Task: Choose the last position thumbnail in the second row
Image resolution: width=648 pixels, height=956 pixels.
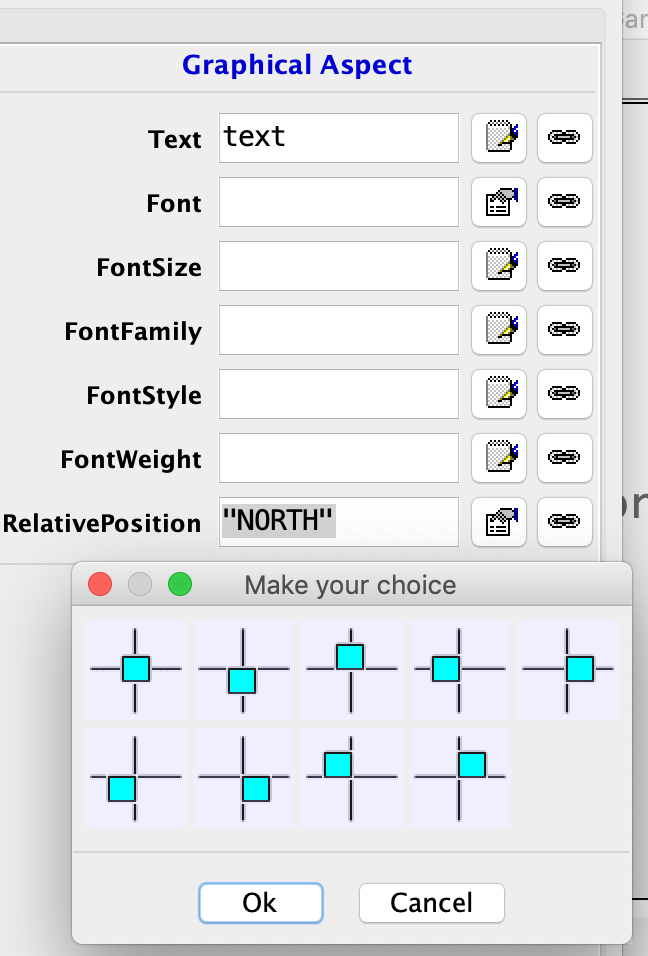Action: coord(459,777)
